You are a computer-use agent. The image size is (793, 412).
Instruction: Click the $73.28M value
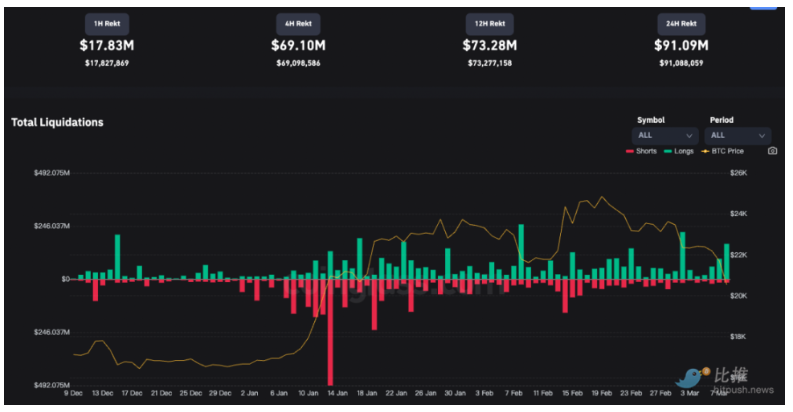490,45
